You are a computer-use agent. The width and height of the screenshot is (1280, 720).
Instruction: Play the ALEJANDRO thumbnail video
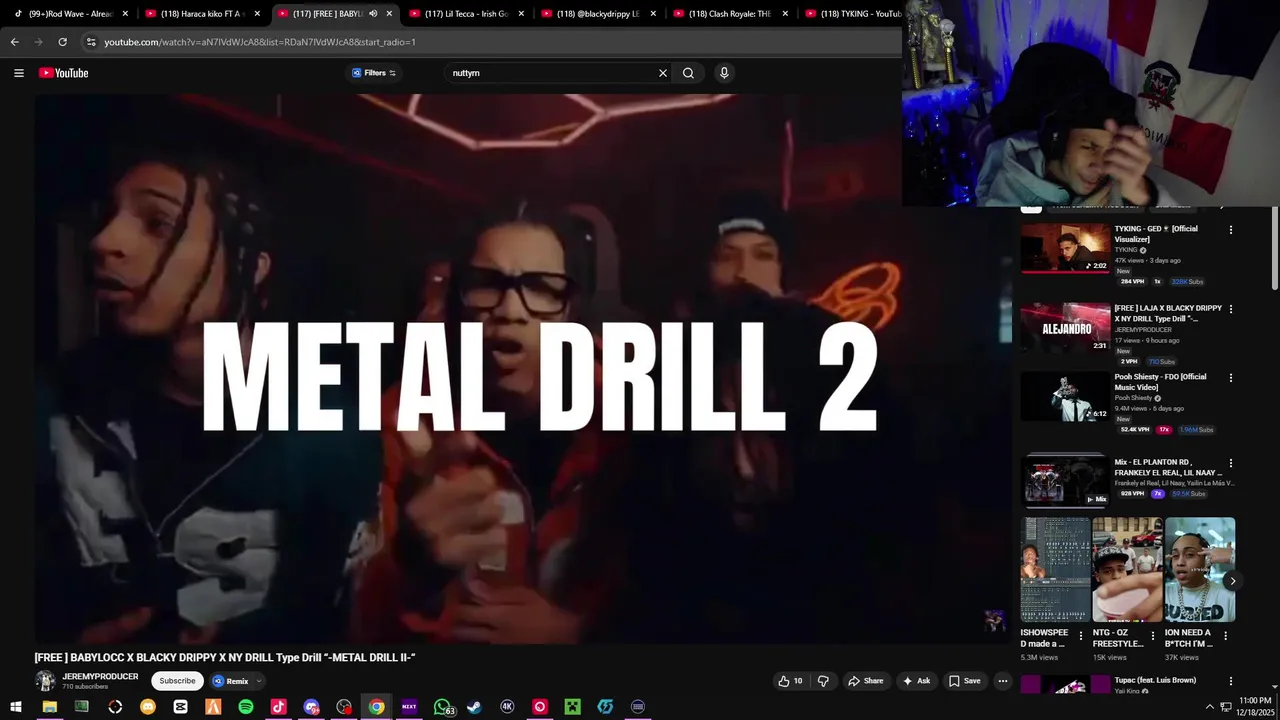coord(1065,327)
